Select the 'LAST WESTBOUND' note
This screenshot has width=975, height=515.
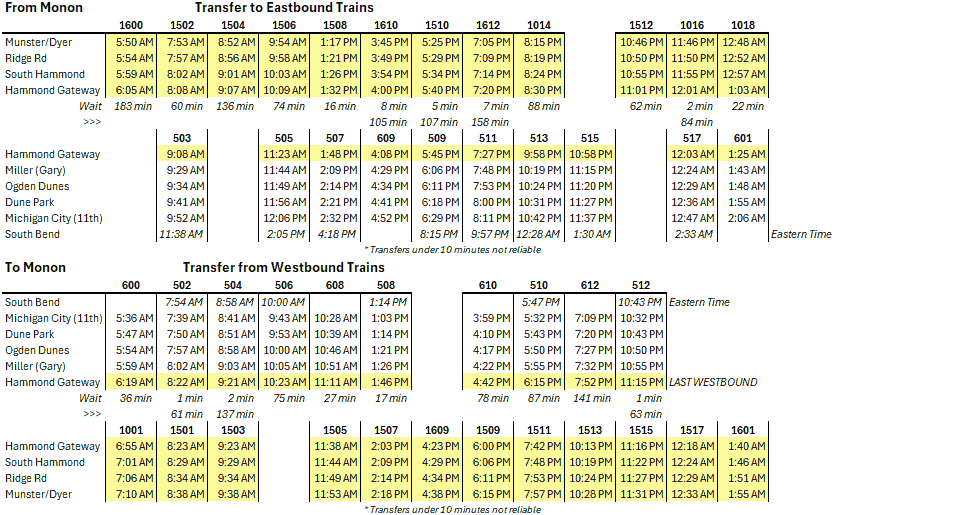point(714,382)
